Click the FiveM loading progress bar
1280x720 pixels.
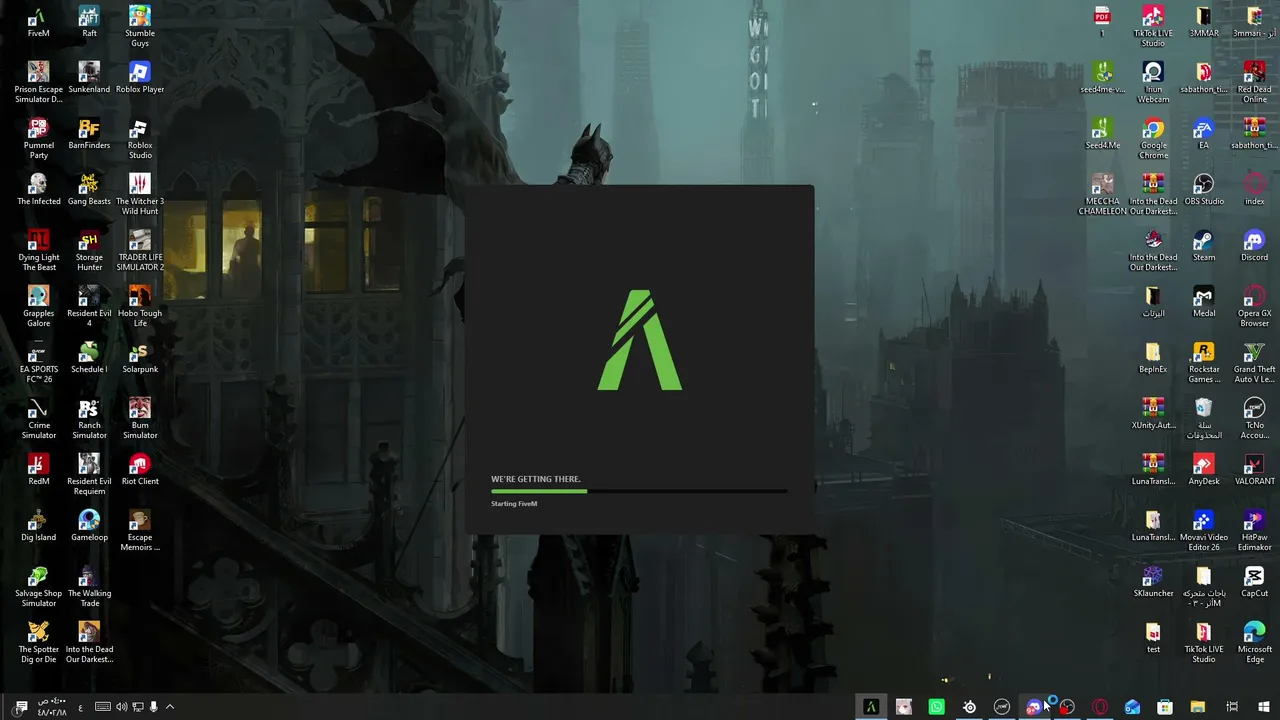pyautogui.click(x=639, y=491)
